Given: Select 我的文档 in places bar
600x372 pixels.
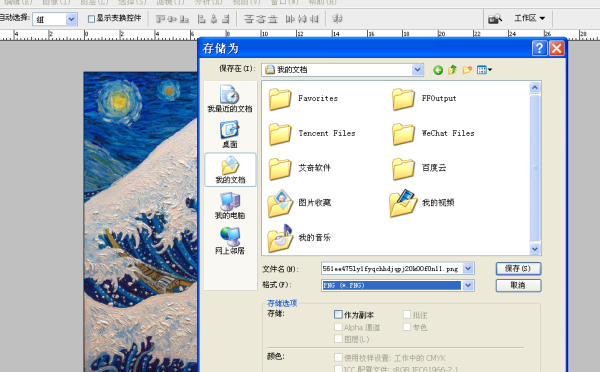Looking at the screenshot, I should pyautogui.click(x=230, y=170).
